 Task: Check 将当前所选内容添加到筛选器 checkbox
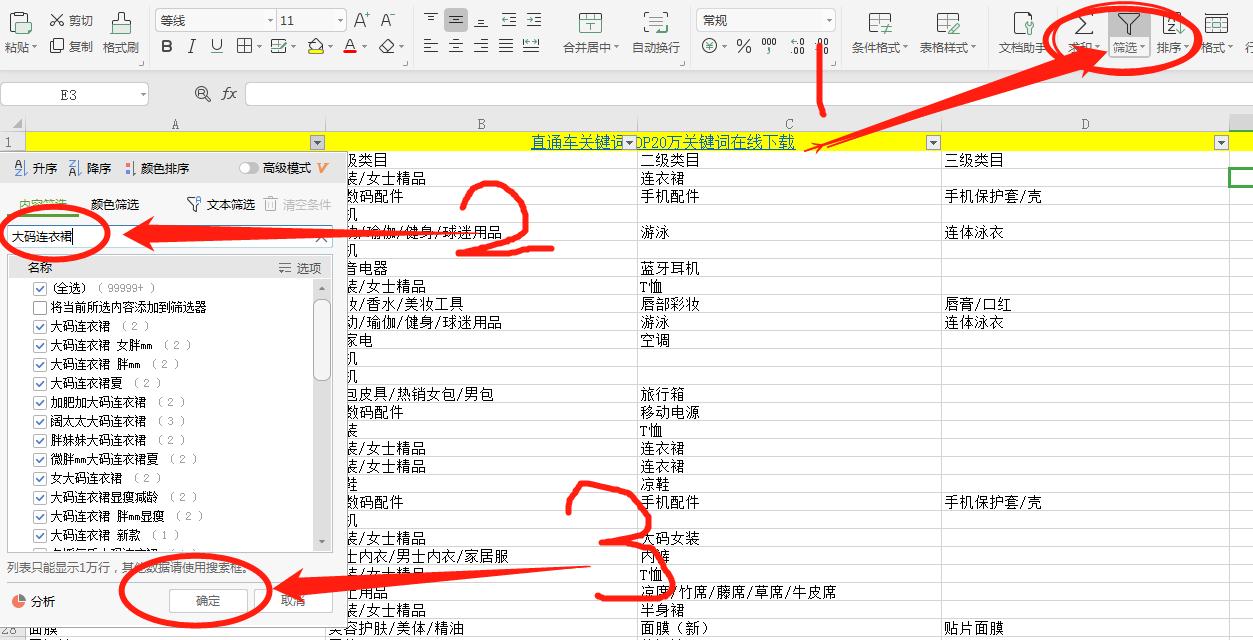(39, 305)
